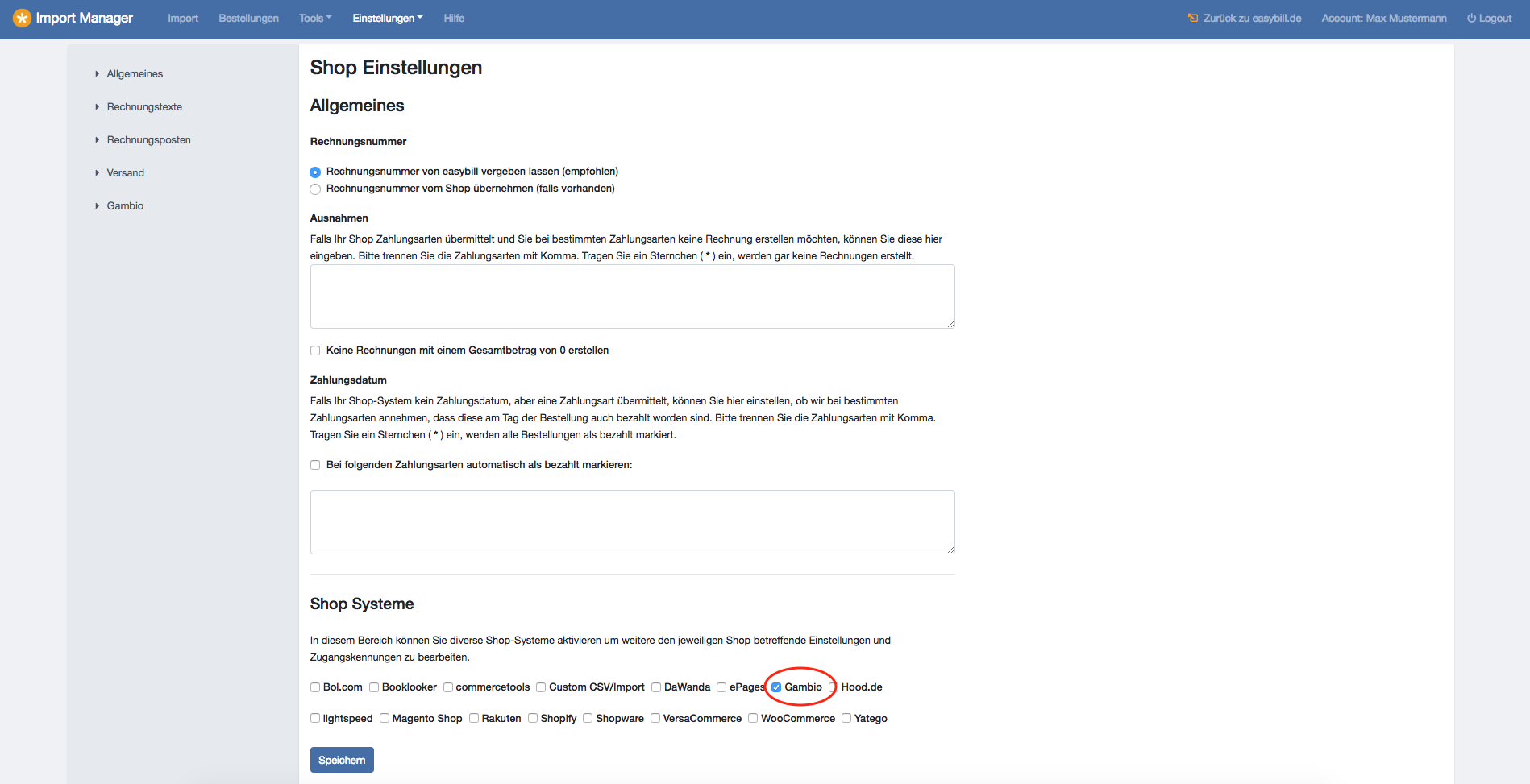Tick the Rakuten shop checkbox

474,718
